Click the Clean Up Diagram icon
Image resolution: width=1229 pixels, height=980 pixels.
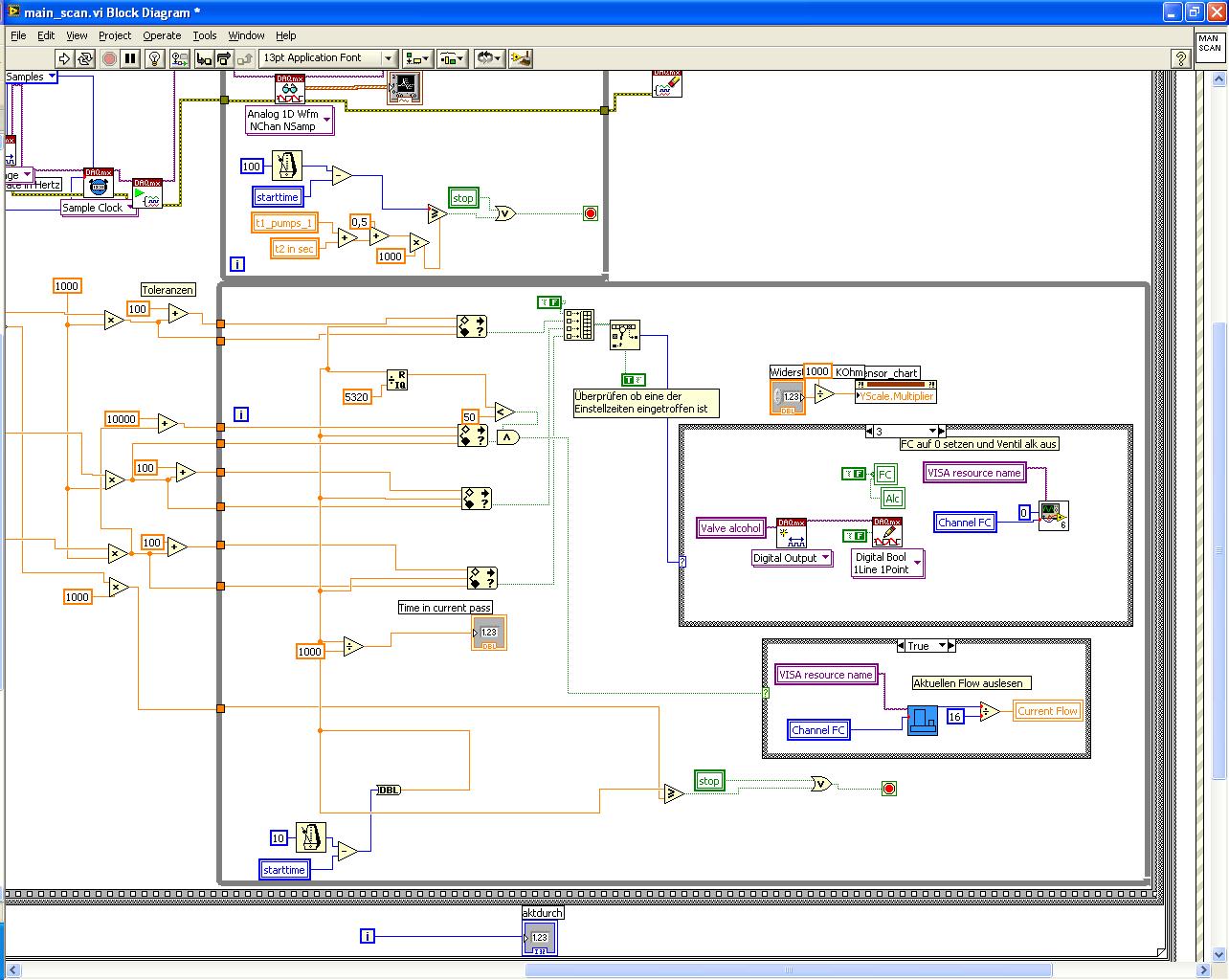520,58
